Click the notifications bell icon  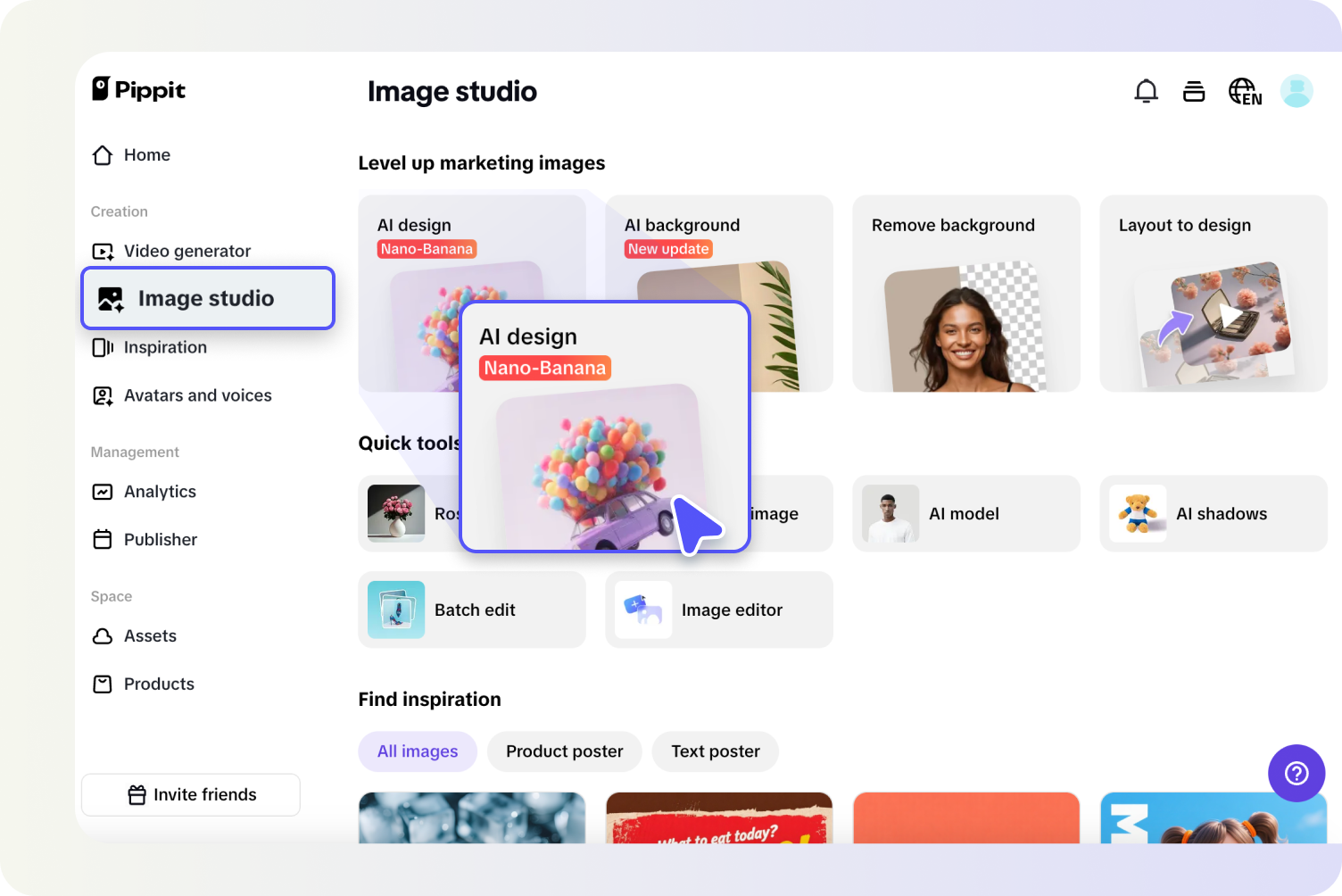point(1146,90)
